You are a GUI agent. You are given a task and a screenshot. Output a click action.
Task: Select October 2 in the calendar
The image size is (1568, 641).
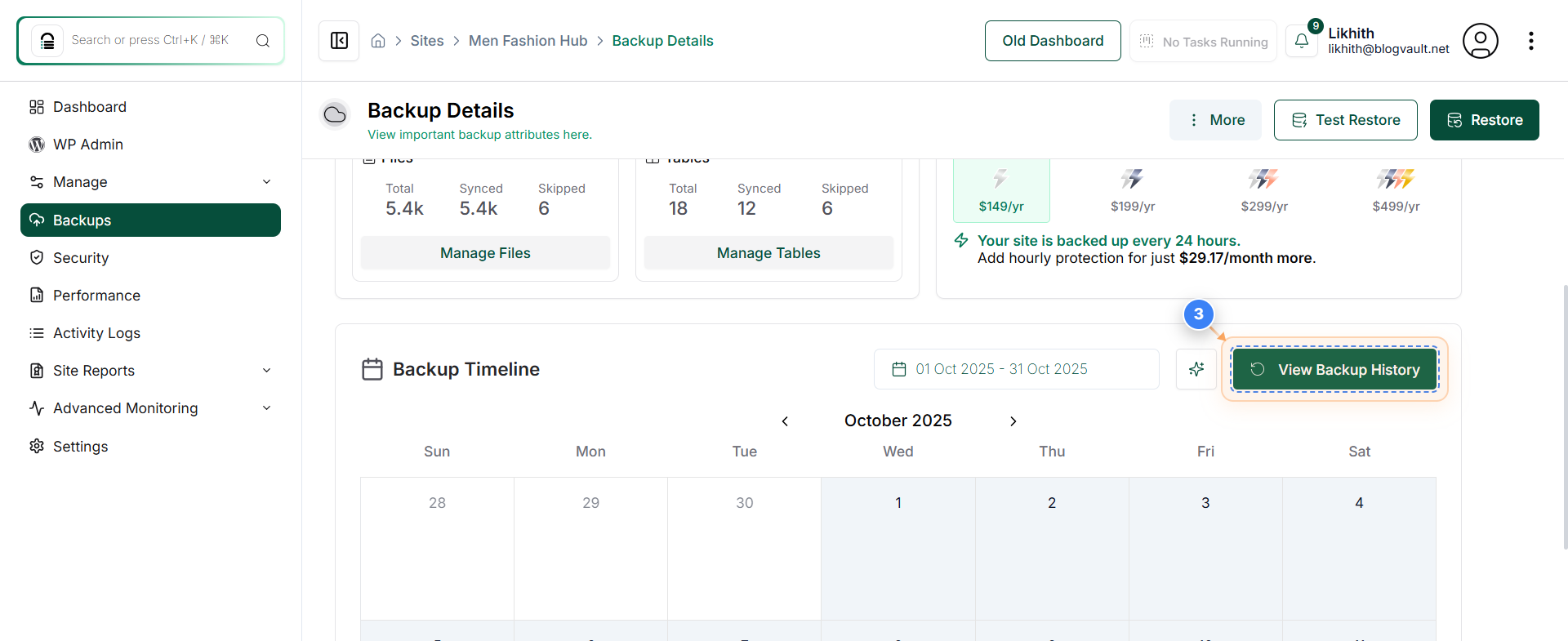click(1052, 549)
